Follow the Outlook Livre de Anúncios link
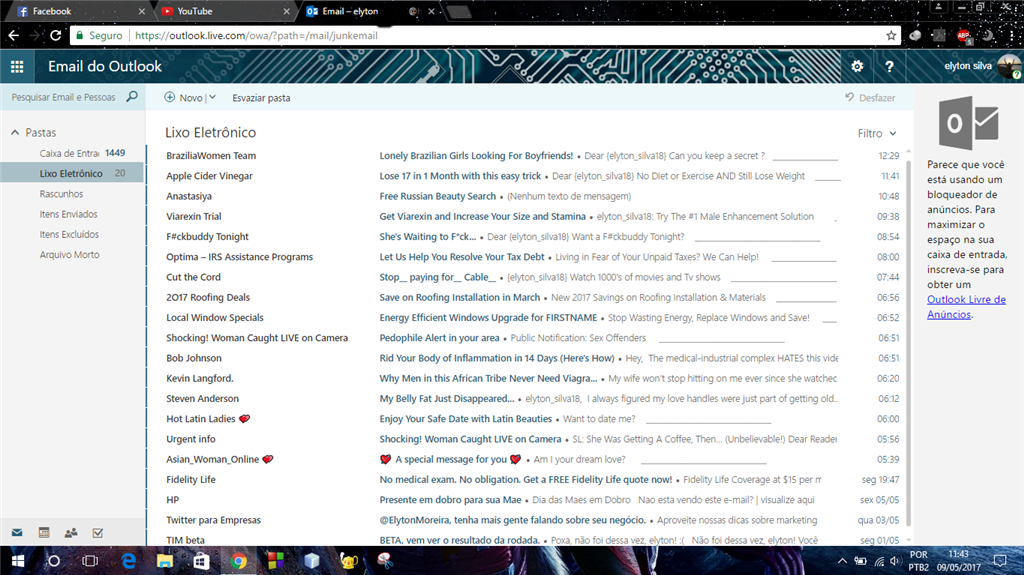The image size is (1024, 575). (x=966, y=306)
